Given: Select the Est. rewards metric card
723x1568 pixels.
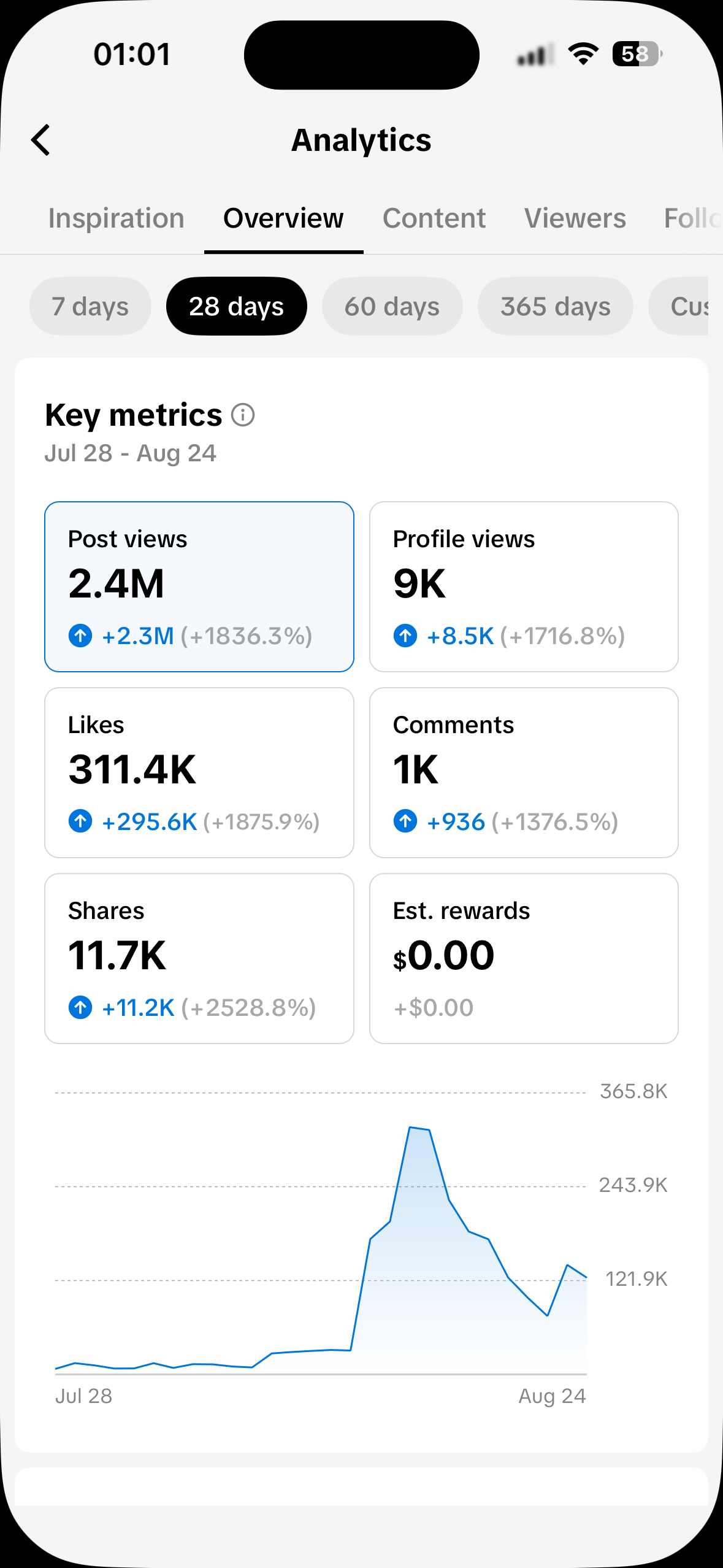Looking at the screenshot, I should (x=524, y=958).
